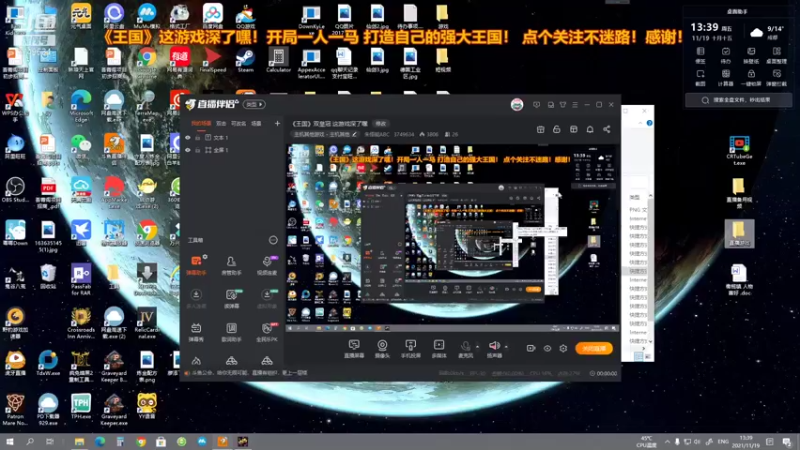
Task: Lock the 文本 1 source
Action: [197, 138]
